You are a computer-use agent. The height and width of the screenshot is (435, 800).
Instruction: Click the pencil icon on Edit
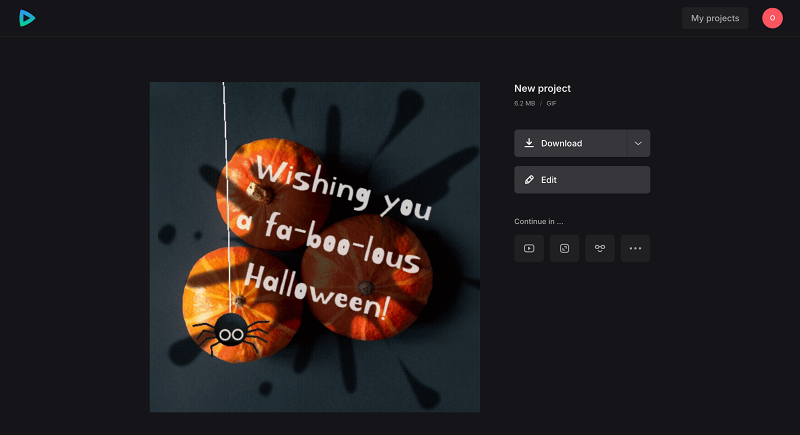[530, 180]
